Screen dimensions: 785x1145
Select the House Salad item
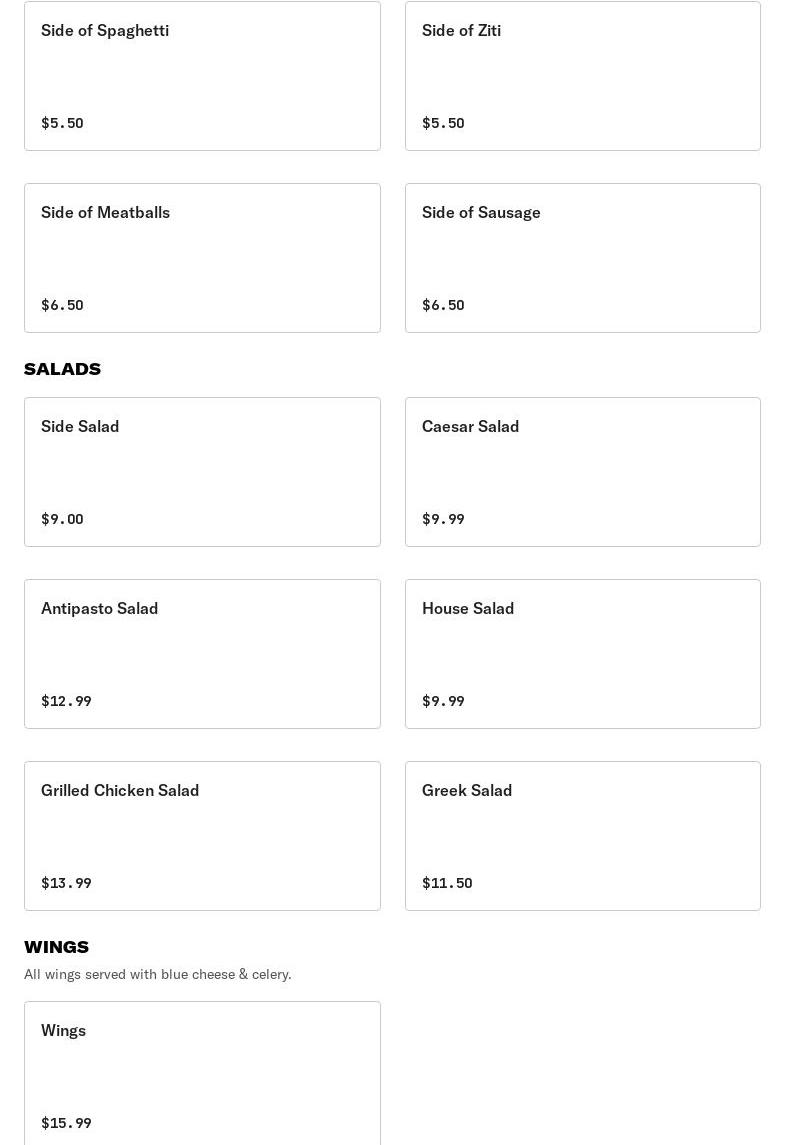tap(582, 653)
